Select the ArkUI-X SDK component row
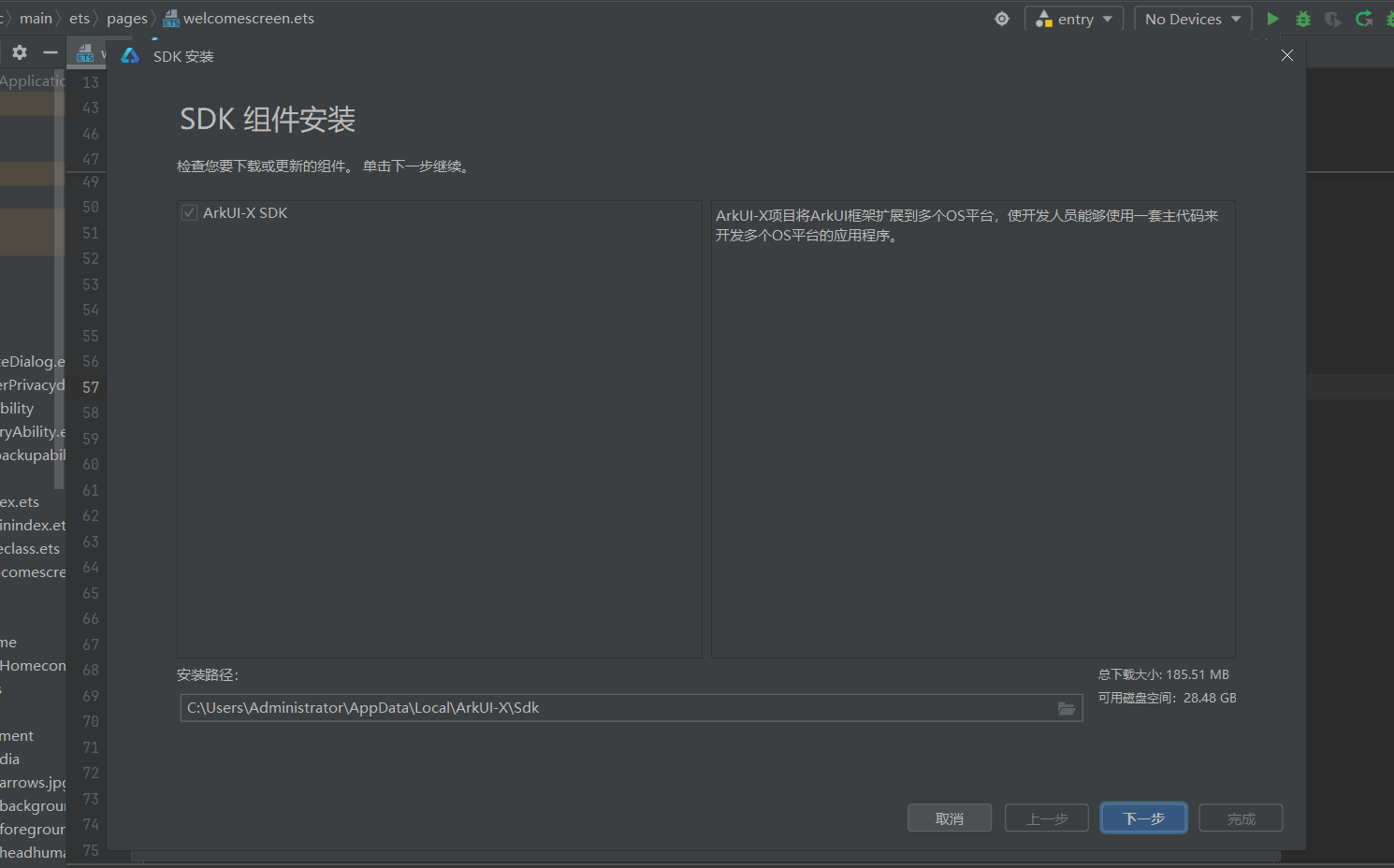The width and height of the screenshot is (1394, 868). coord(440,212)
